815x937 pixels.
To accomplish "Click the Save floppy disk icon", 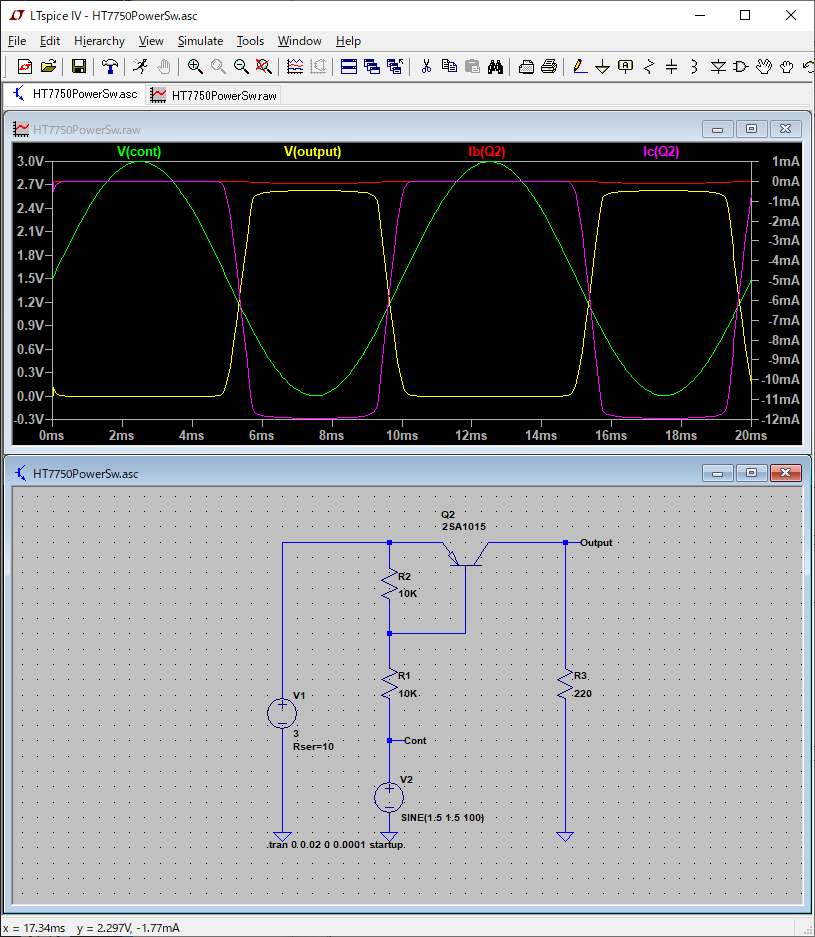I will click(79, 66).
